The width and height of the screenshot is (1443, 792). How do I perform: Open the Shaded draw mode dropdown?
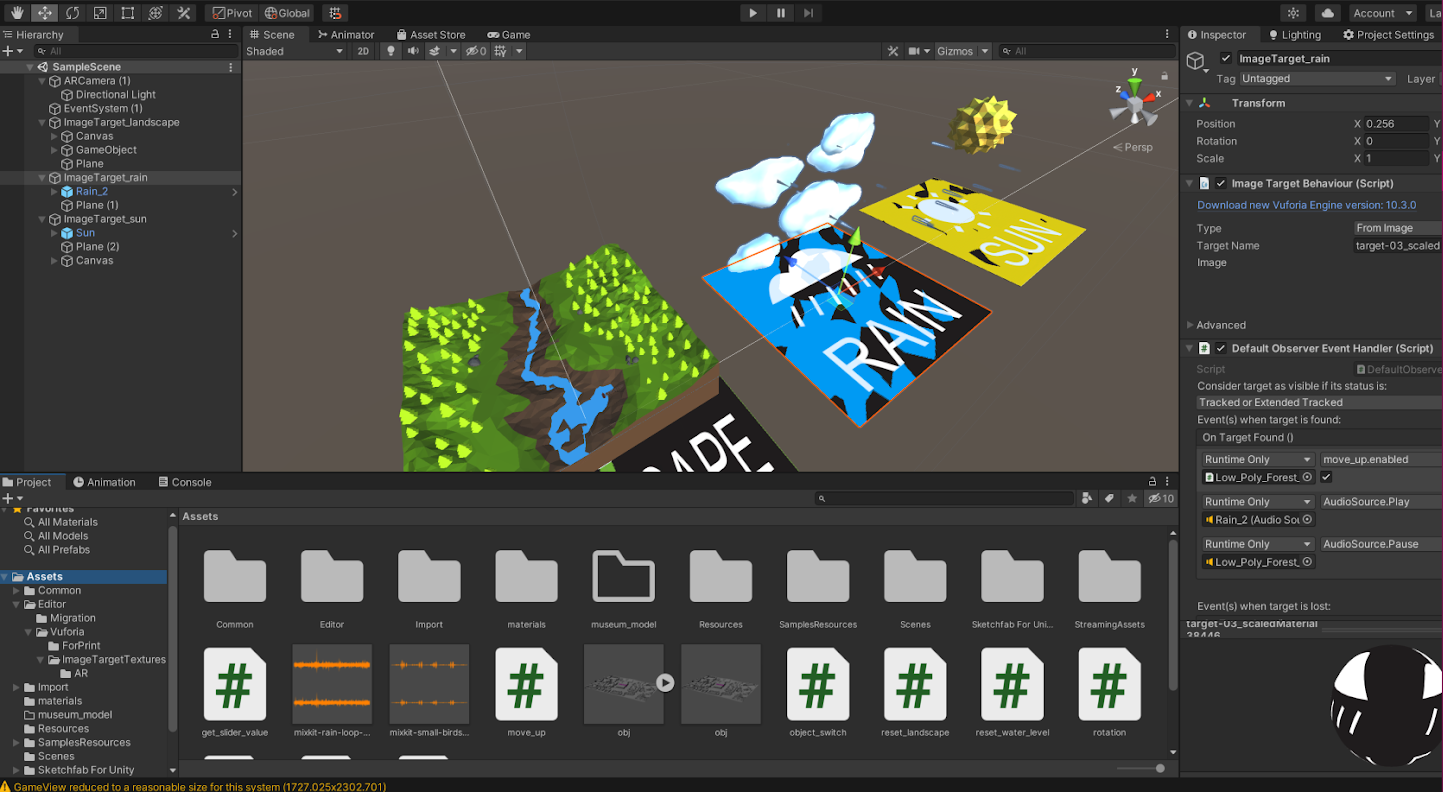[x=295, y=51]
